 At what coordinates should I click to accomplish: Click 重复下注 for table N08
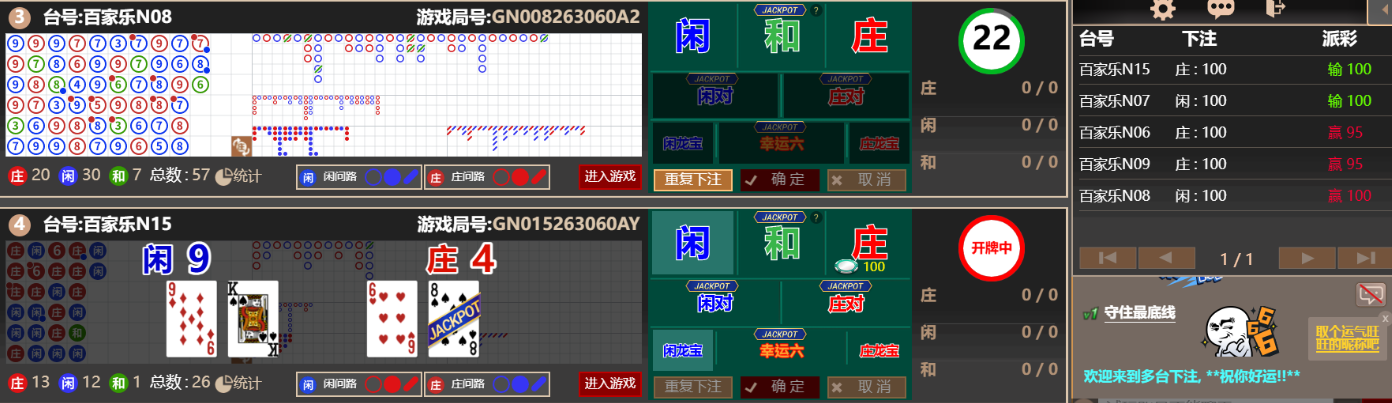point(693,180)
